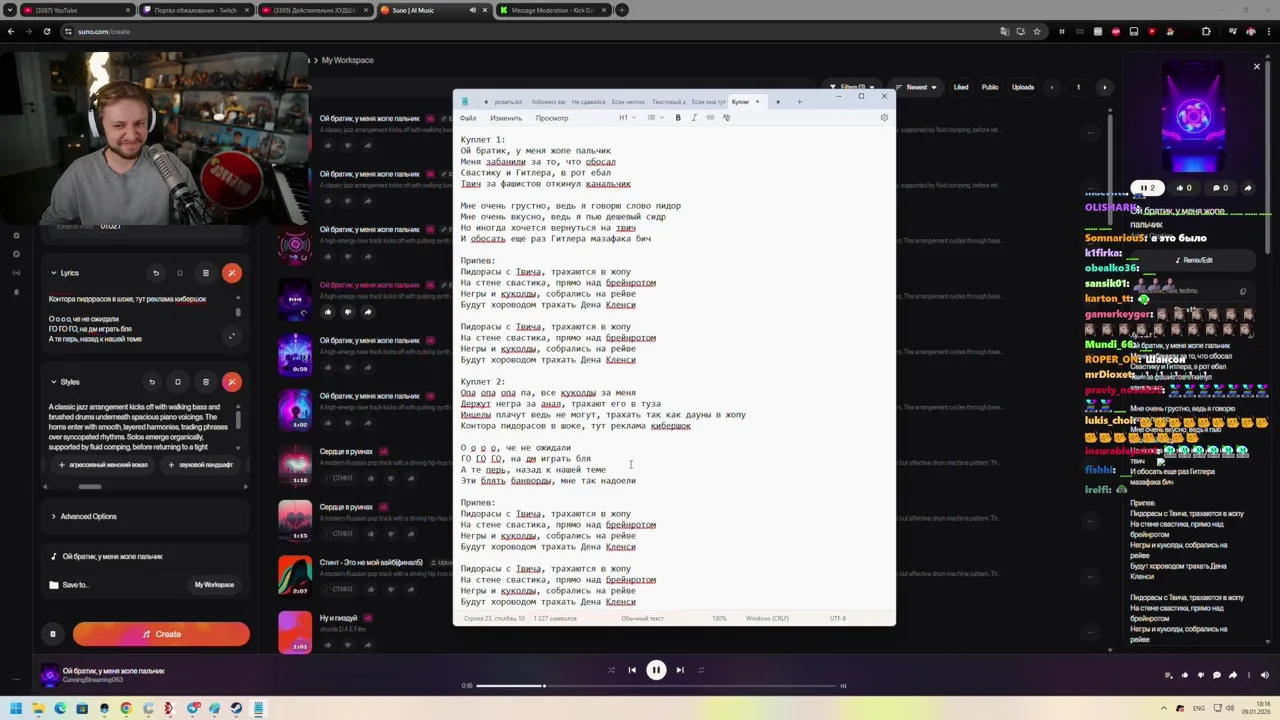Toggle italic formatting in Notepad
Viewport: 1280px width, 720px height.
tap(694, 118)
